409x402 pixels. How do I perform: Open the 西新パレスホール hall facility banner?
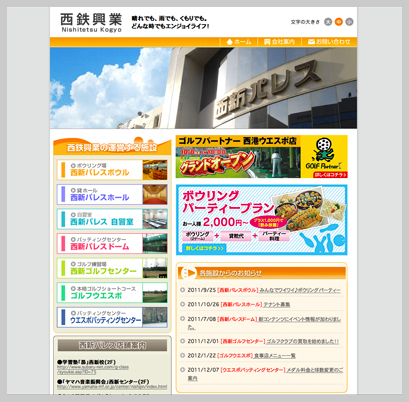click(112, 194)
